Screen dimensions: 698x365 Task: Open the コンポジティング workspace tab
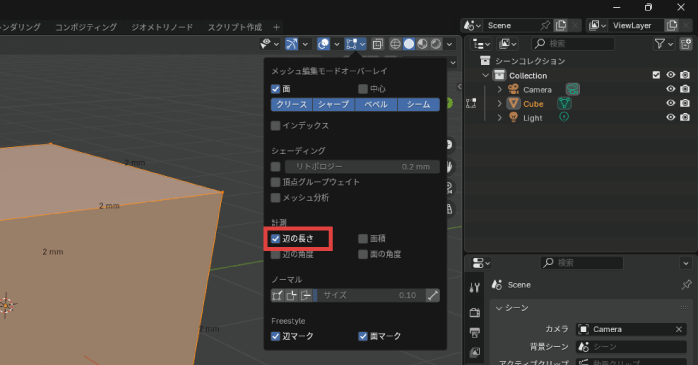pyautogui.click(x=86, y=27)
